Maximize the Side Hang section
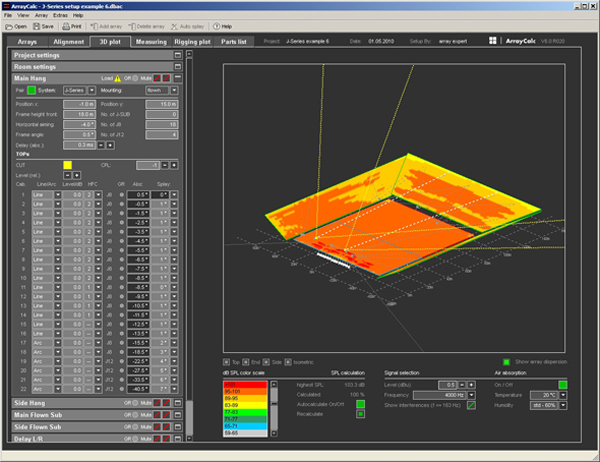This screenshot has width=600, height=462. coord(177,401)
